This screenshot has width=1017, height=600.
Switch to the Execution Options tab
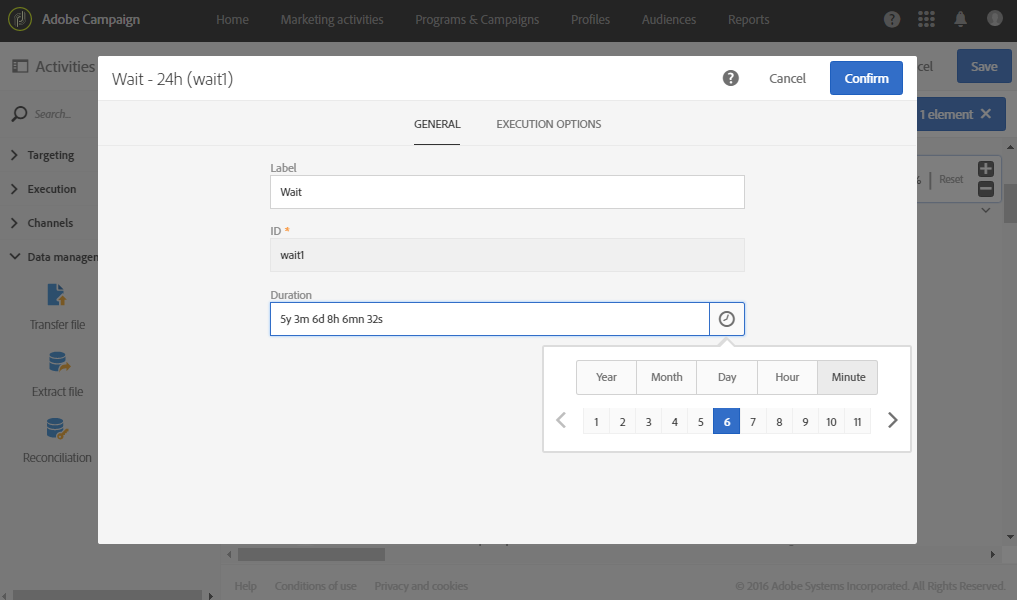pos(549,124)
